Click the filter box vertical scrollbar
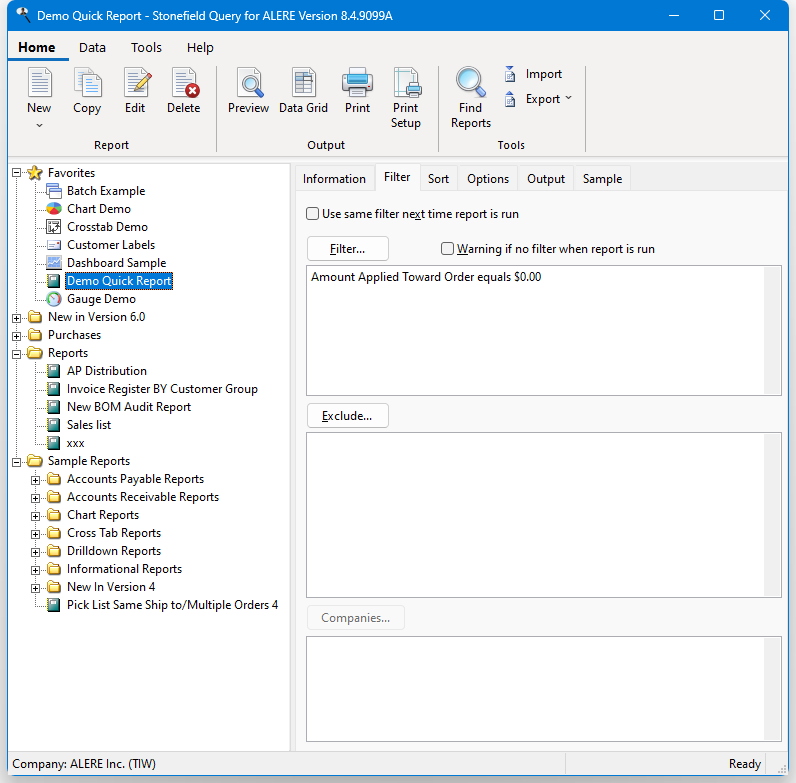The width and height of the screenshot is (796, 783). pos(772,330)
